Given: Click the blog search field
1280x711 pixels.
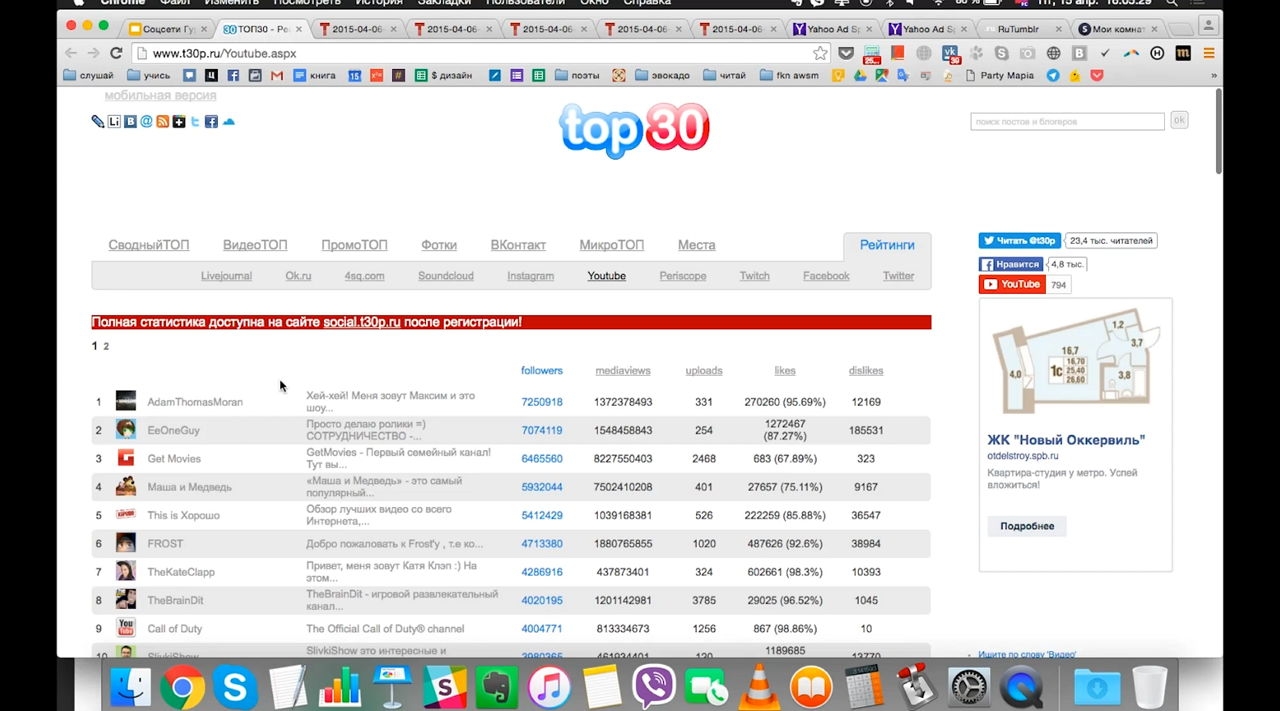Looking at the screenshot, I should [1067, 121].
